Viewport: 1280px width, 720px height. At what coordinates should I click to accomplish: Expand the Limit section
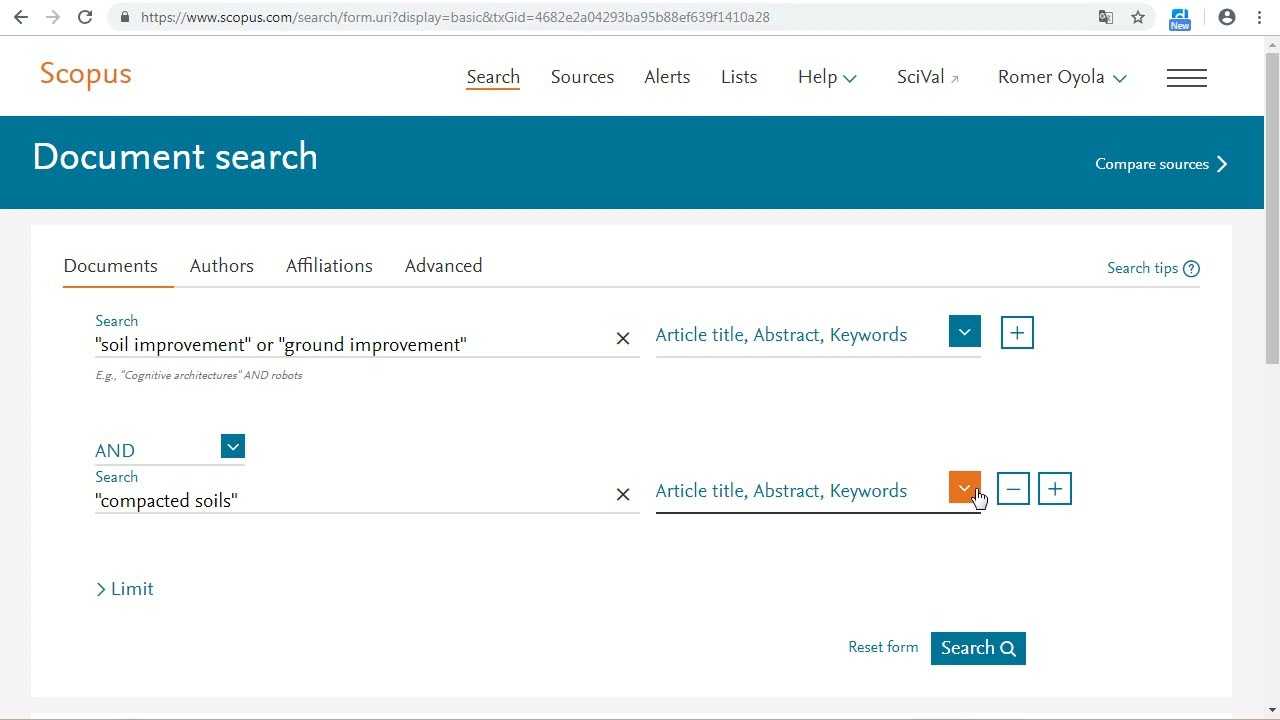point(124,589)
